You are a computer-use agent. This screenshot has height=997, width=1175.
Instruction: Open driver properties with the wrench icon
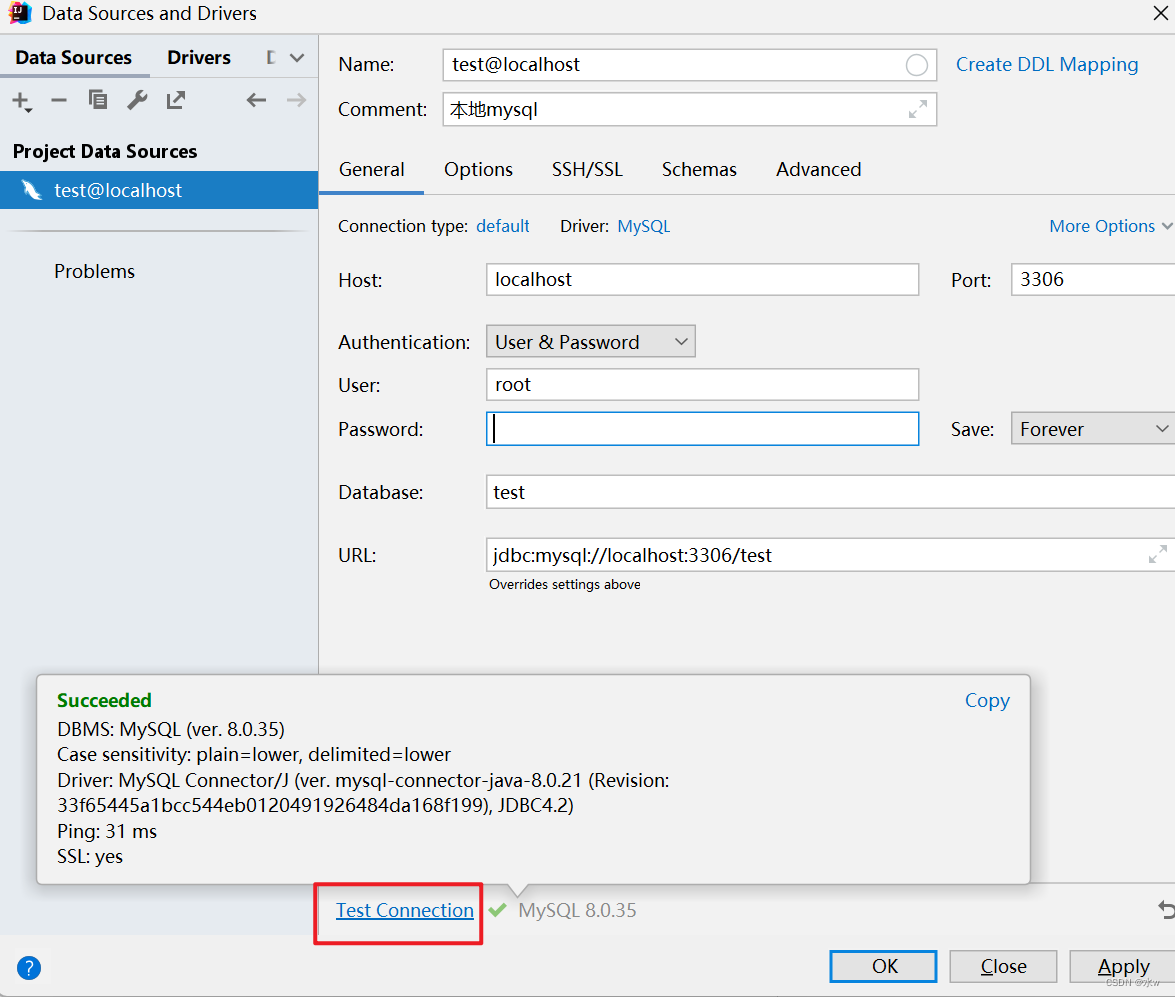click(x=137, y=100)
